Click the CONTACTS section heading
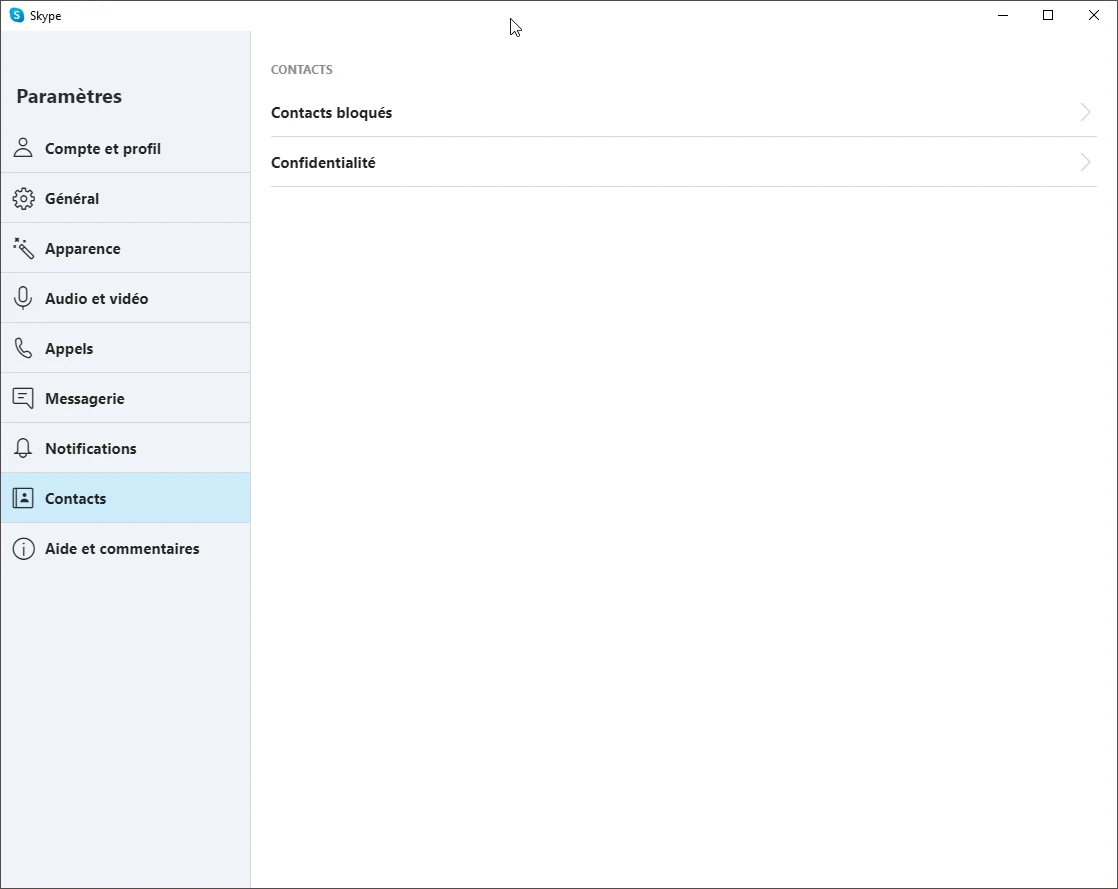1118x889 pixels. click(302, 69)
